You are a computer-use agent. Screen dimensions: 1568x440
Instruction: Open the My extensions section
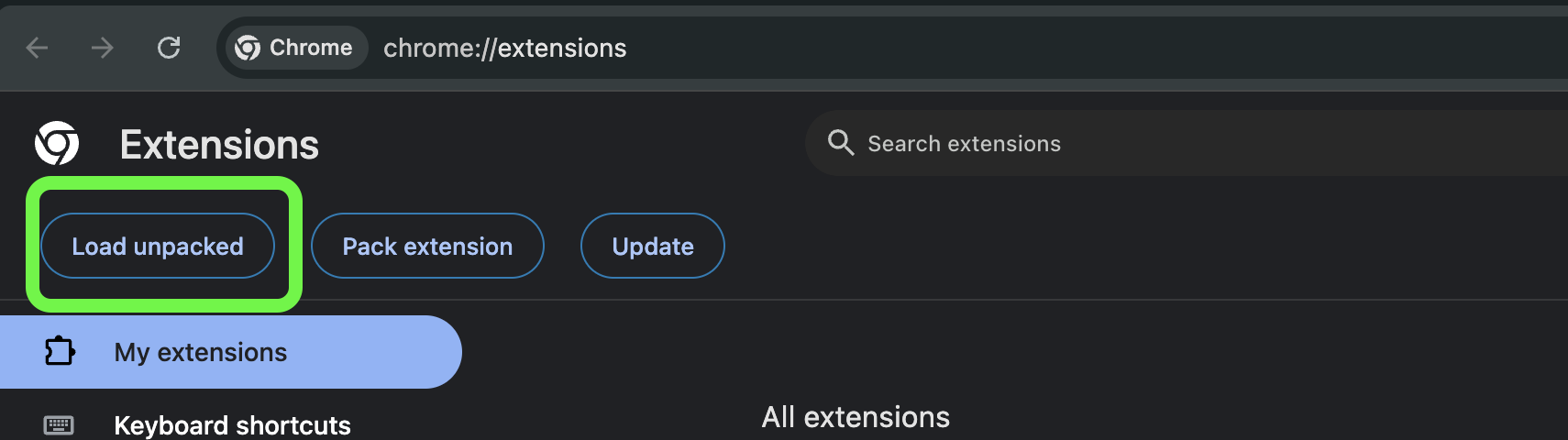click(x=201, y=352)
